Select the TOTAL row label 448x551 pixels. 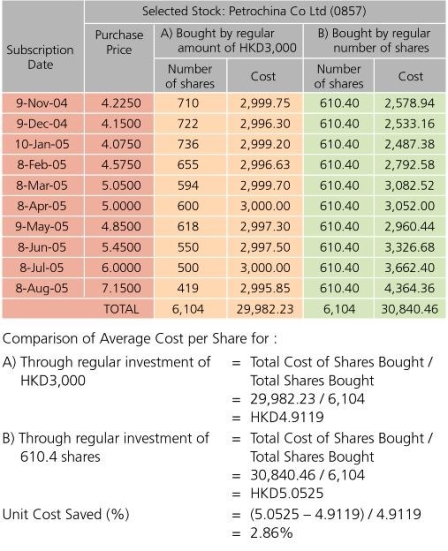[x=121, y=309]
